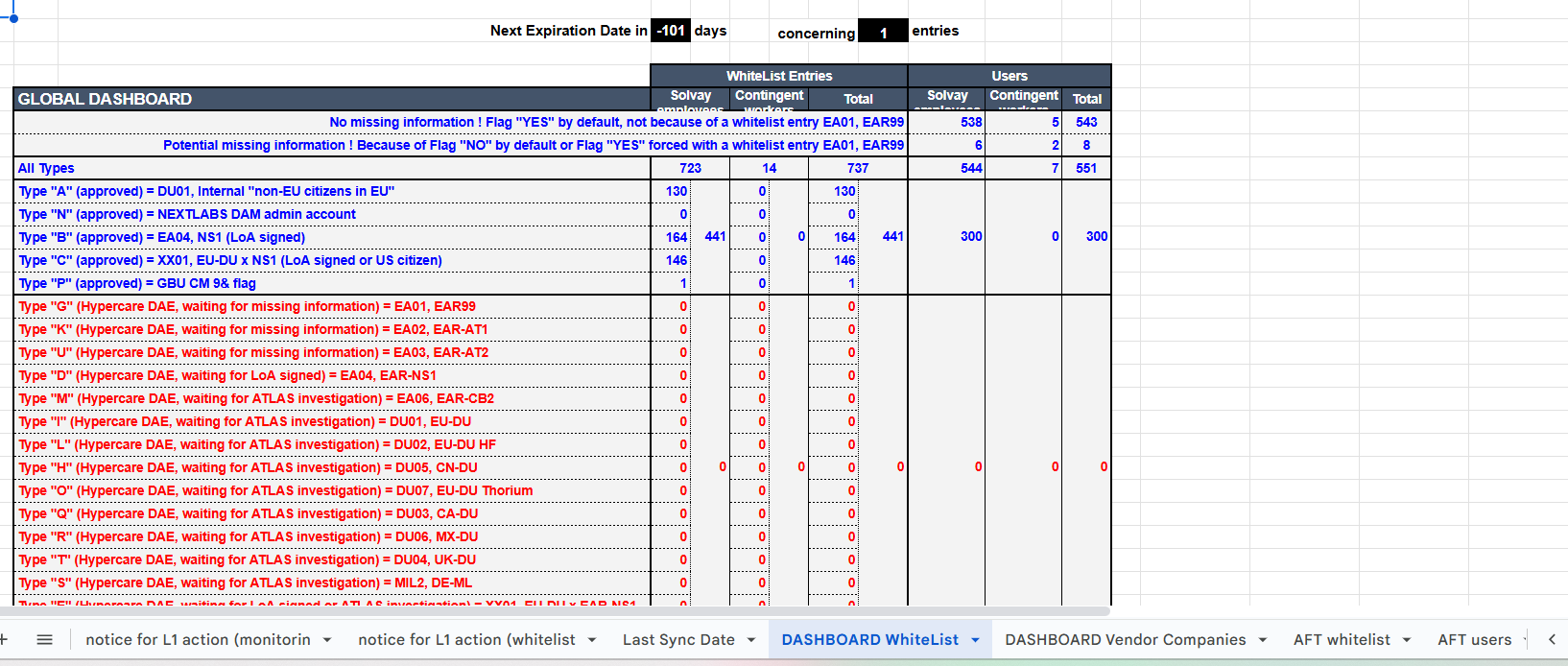Click the -101 days expiration cell
1568x666 pixels.
click(x=670, y=31)
